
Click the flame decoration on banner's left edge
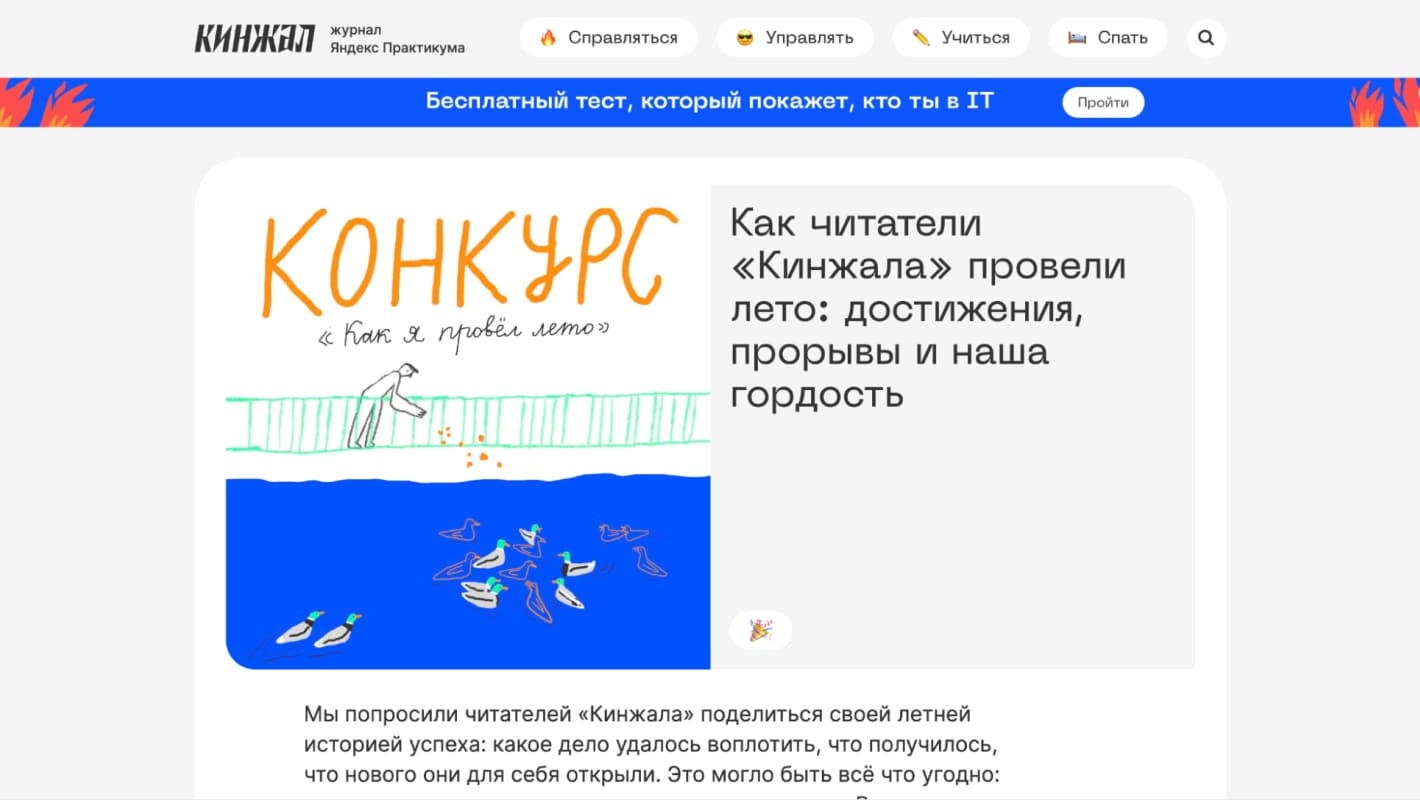click(45, 103)
